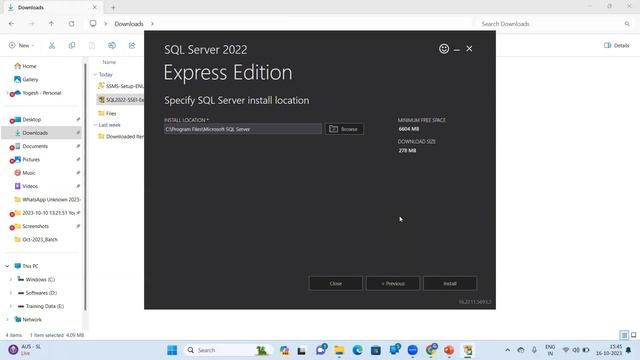Click the Explorer Up directory arrow
Image resolution: width=640 pixels, height=360 pixels.
51,24
